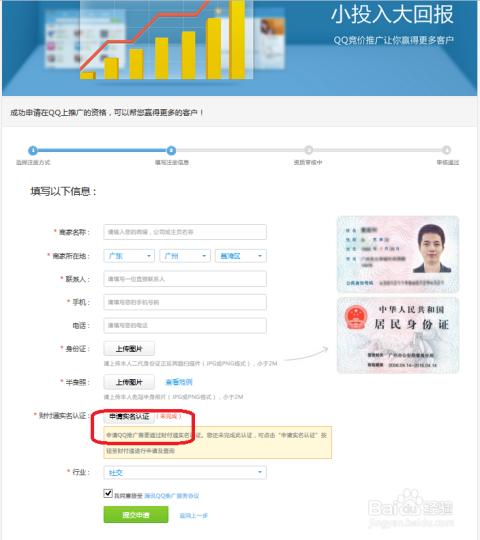The image size is (480, 540).
Task: Click the green 提交申请 button
Action: coord(136,515)
